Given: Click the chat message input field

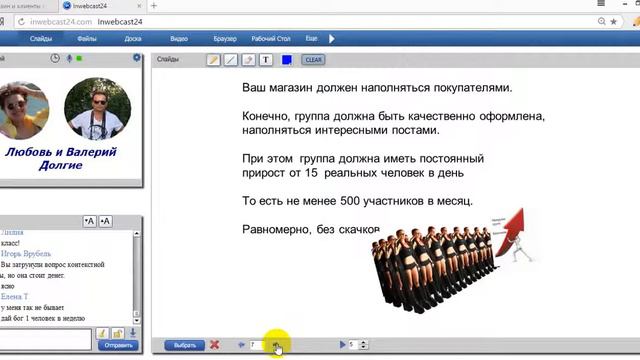Looking at the screenshot, I should pyautogui.click(x=46, y=340).
